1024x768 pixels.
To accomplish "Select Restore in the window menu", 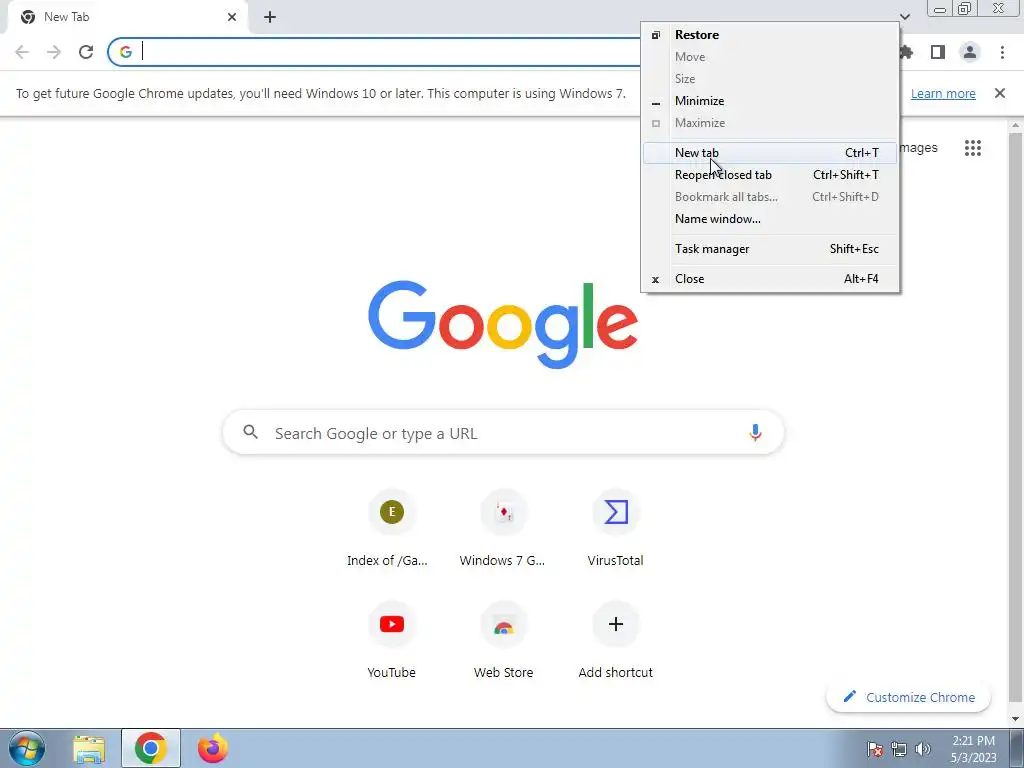I will click(771, 35).
